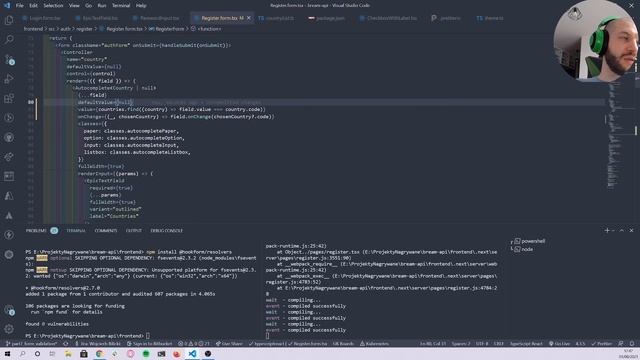Screen dimensions: 640x360
Task: Open the Go menu
Action: (89, 6)
